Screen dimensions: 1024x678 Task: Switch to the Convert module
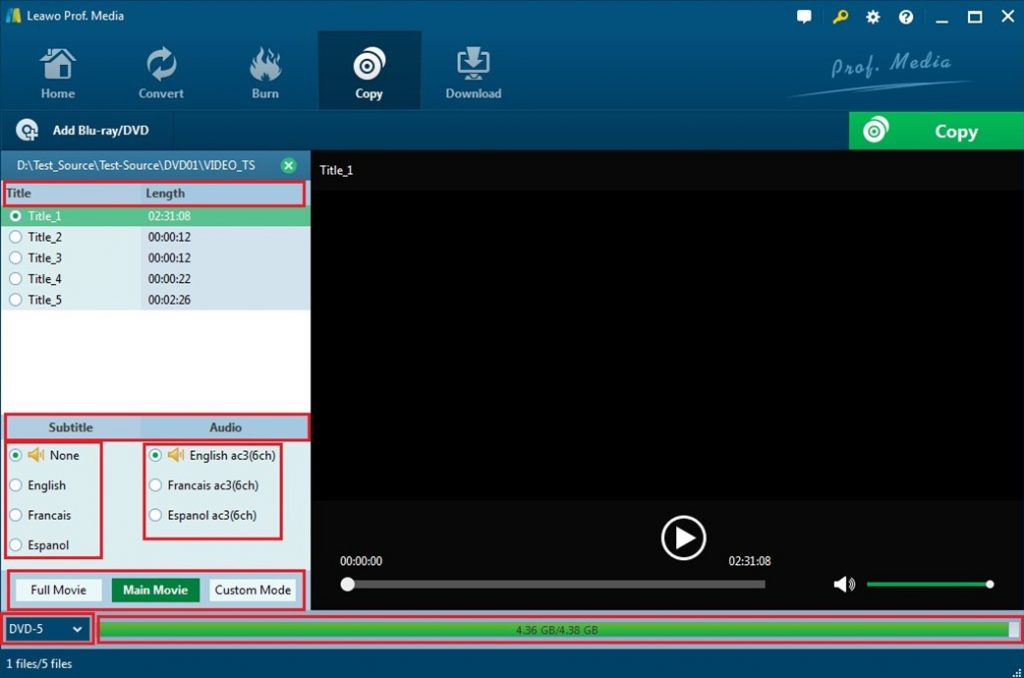point(160,70)
